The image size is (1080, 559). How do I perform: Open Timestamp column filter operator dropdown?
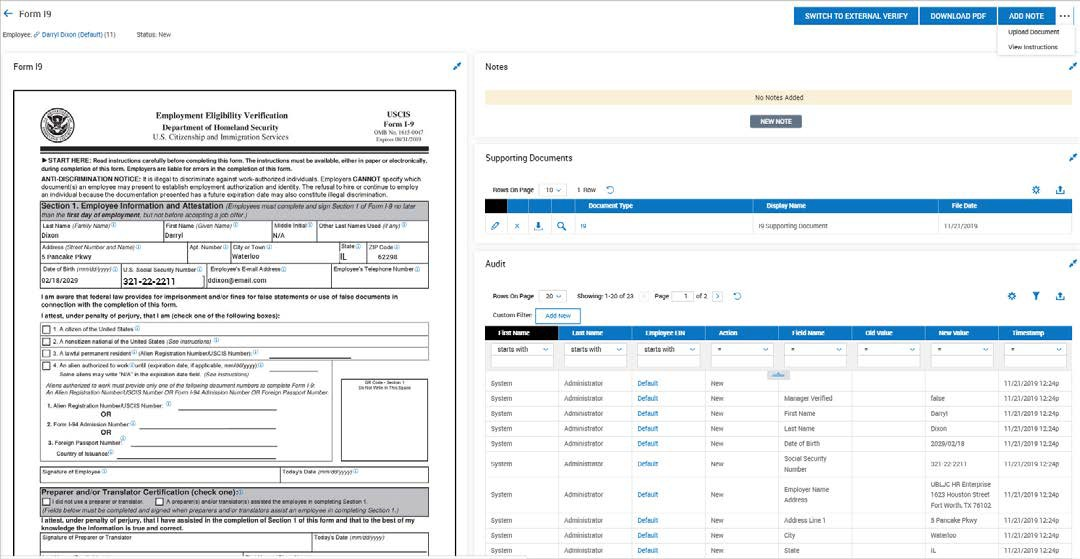pyautogui.click(x=1035, y=349)
